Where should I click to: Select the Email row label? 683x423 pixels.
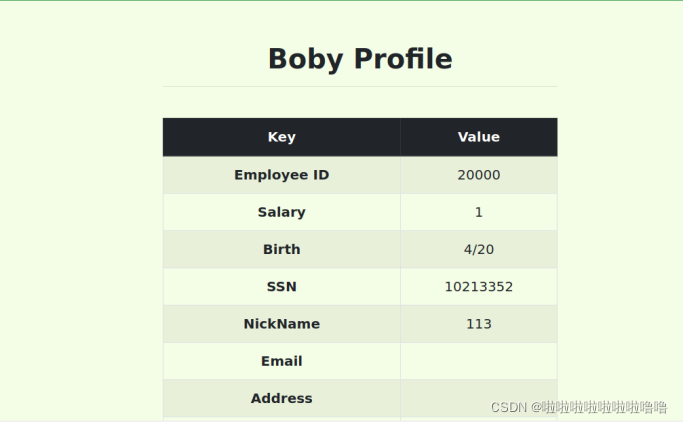(281, 361)
